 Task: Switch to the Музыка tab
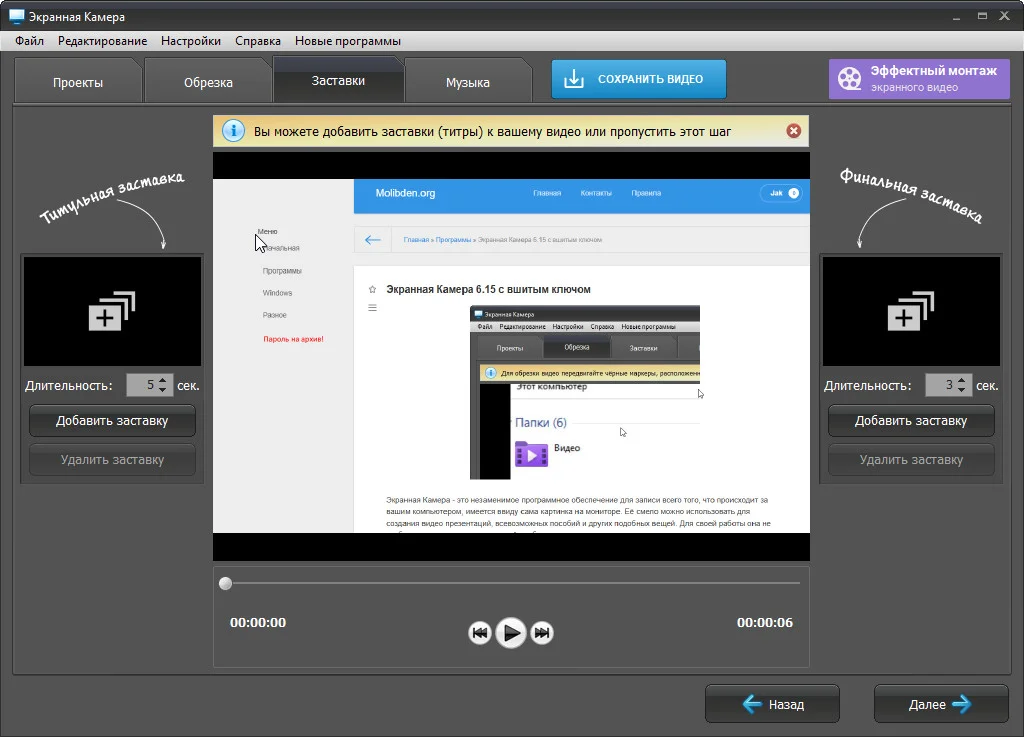467,82
